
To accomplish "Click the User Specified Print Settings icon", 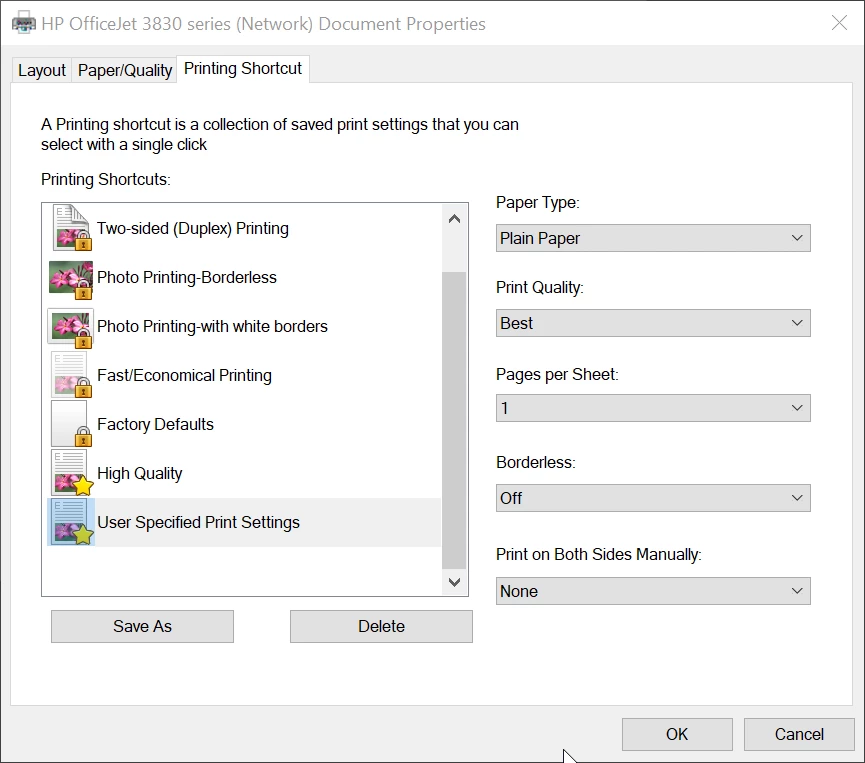I will pos(71,522).
